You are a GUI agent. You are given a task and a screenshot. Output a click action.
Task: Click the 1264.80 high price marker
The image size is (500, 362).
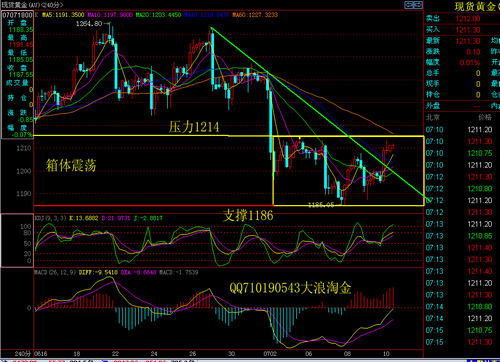(89, 24)
